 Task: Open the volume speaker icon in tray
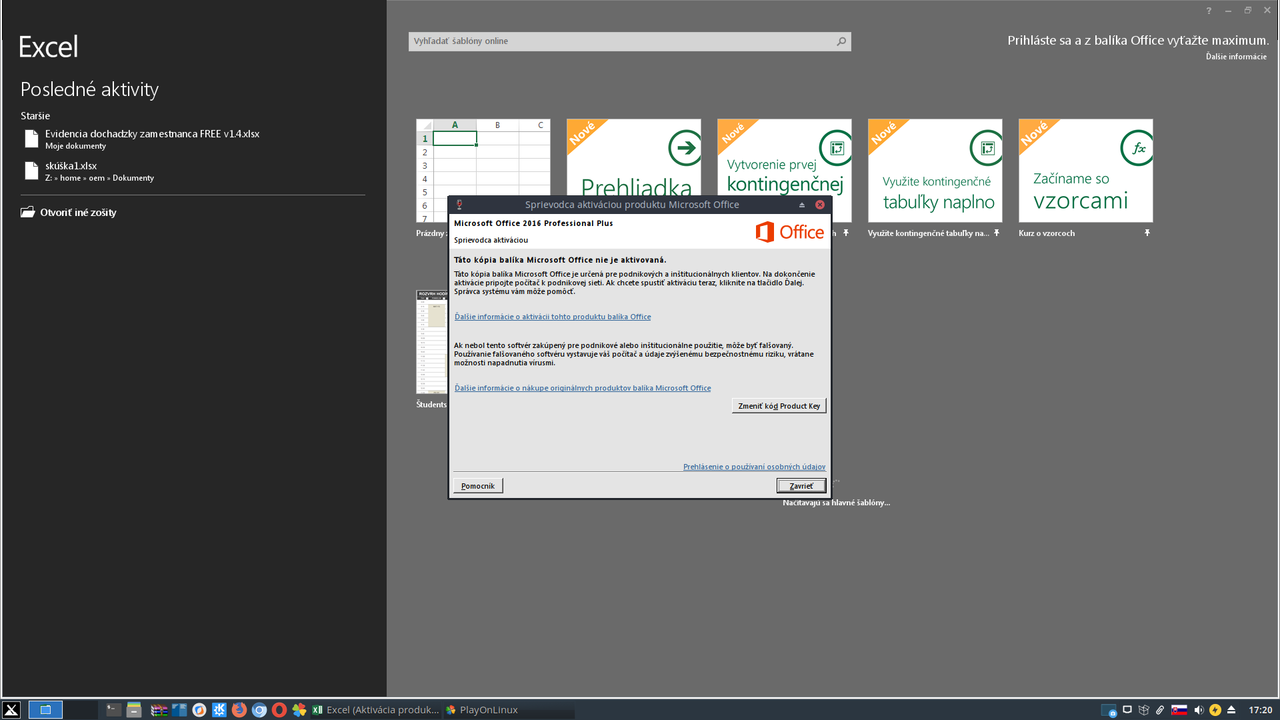(1199, 710)
